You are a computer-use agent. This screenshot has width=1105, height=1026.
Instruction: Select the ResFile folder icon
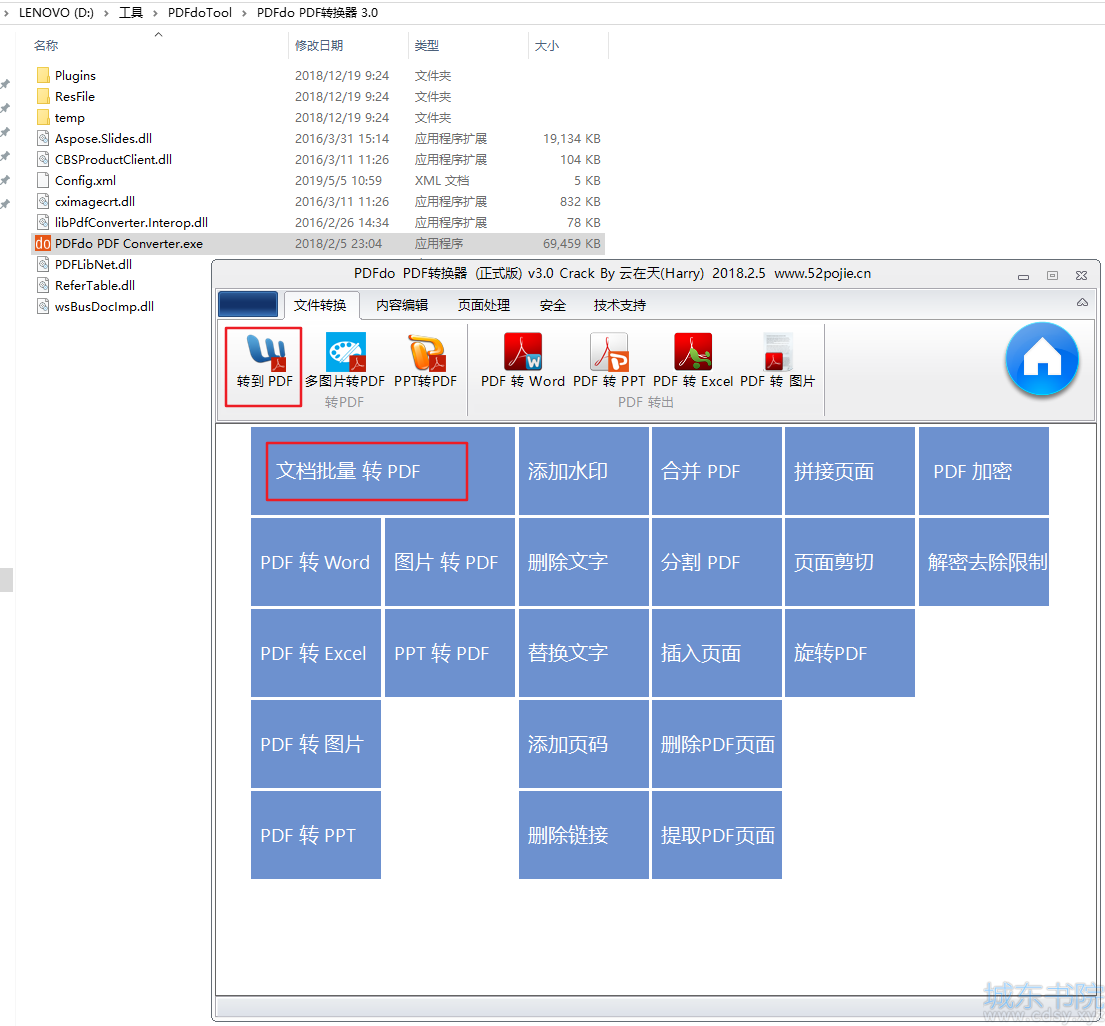coord(43,97)
